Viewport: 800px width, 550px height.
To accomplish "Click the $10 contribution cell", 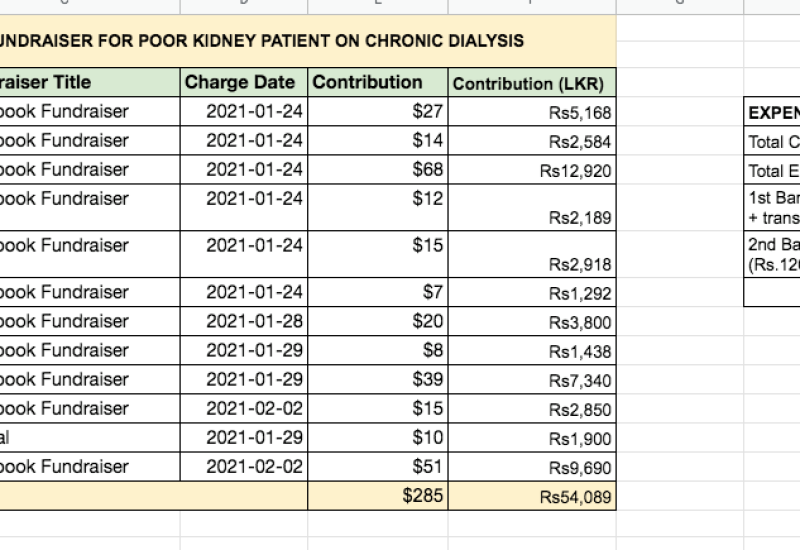I will click(377, 437).
